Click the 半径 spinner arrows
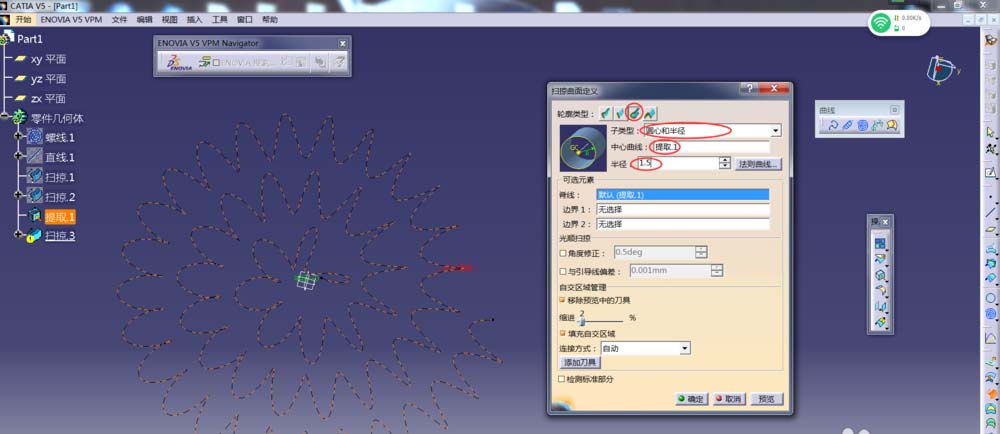This screenshot has height=434, width=1000. pyautogui.click(x=724, y=163)
